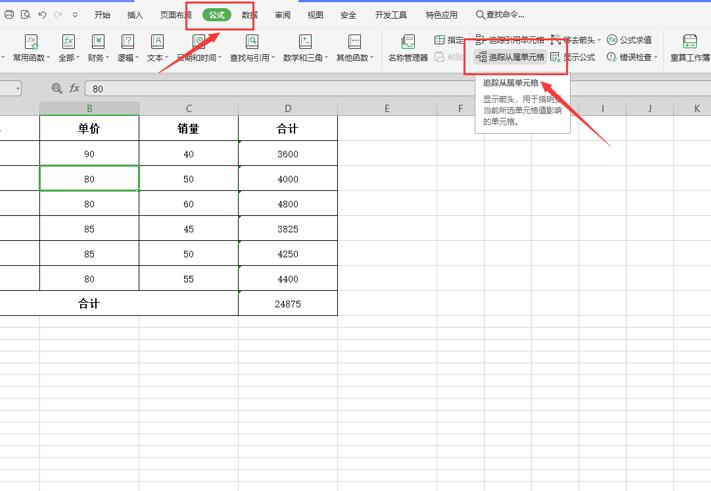This screenshot has height=491, width=711.
Task: Click the cell containing 4800
Action: (288, 204)
